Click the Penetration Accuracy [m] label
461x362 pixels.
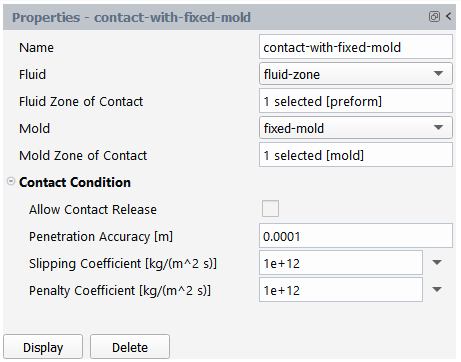[101, 236]
